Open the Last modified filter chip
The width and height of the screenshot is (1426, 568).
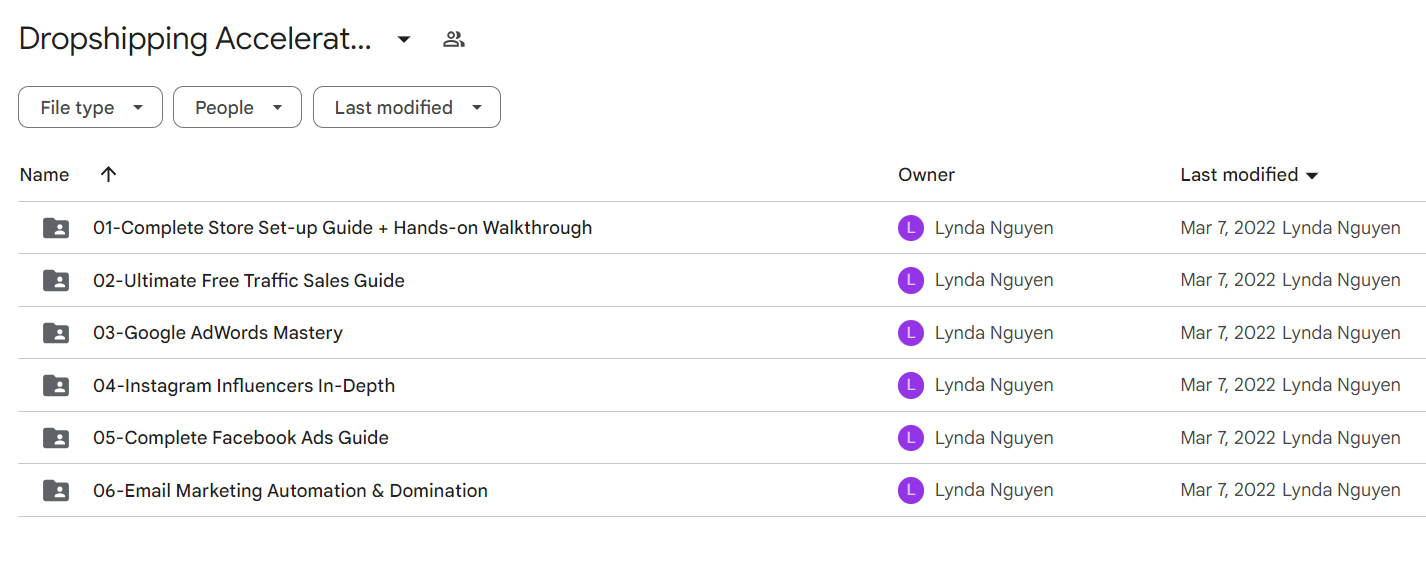click(407, 107)
